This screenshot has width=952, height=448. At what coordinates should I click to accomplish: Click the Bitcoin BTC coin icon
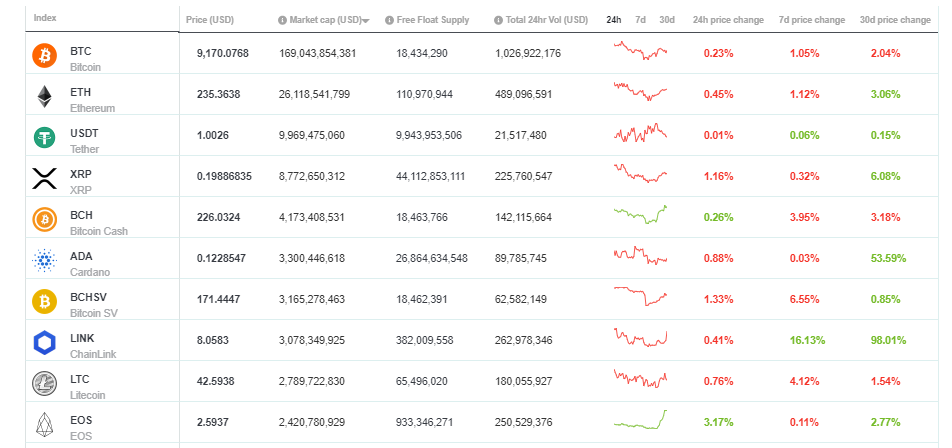coord(44,56)
